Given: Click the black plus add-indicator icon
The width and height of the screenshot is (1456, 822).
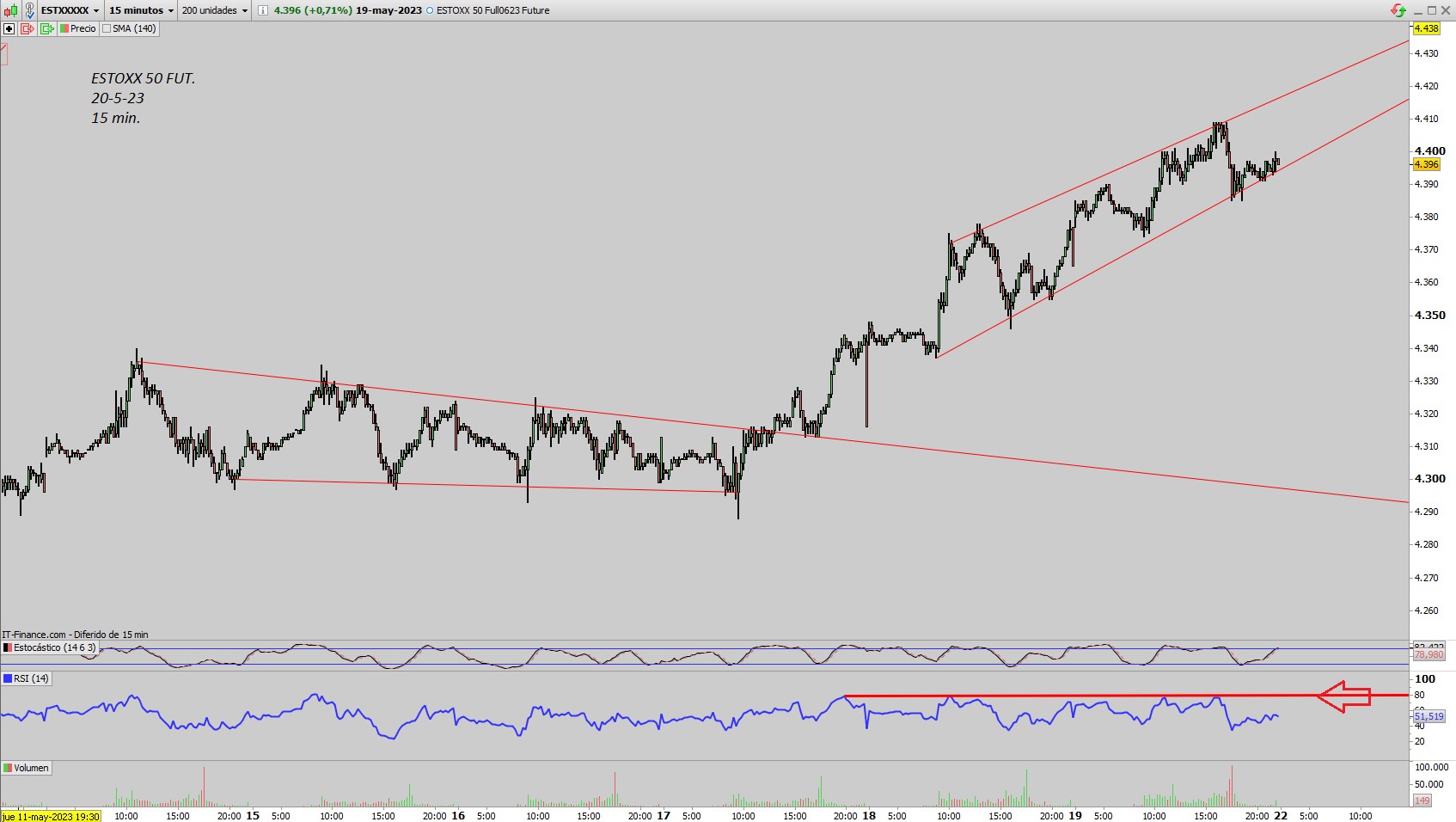Looking at the screenshot, I should point(9,28).
